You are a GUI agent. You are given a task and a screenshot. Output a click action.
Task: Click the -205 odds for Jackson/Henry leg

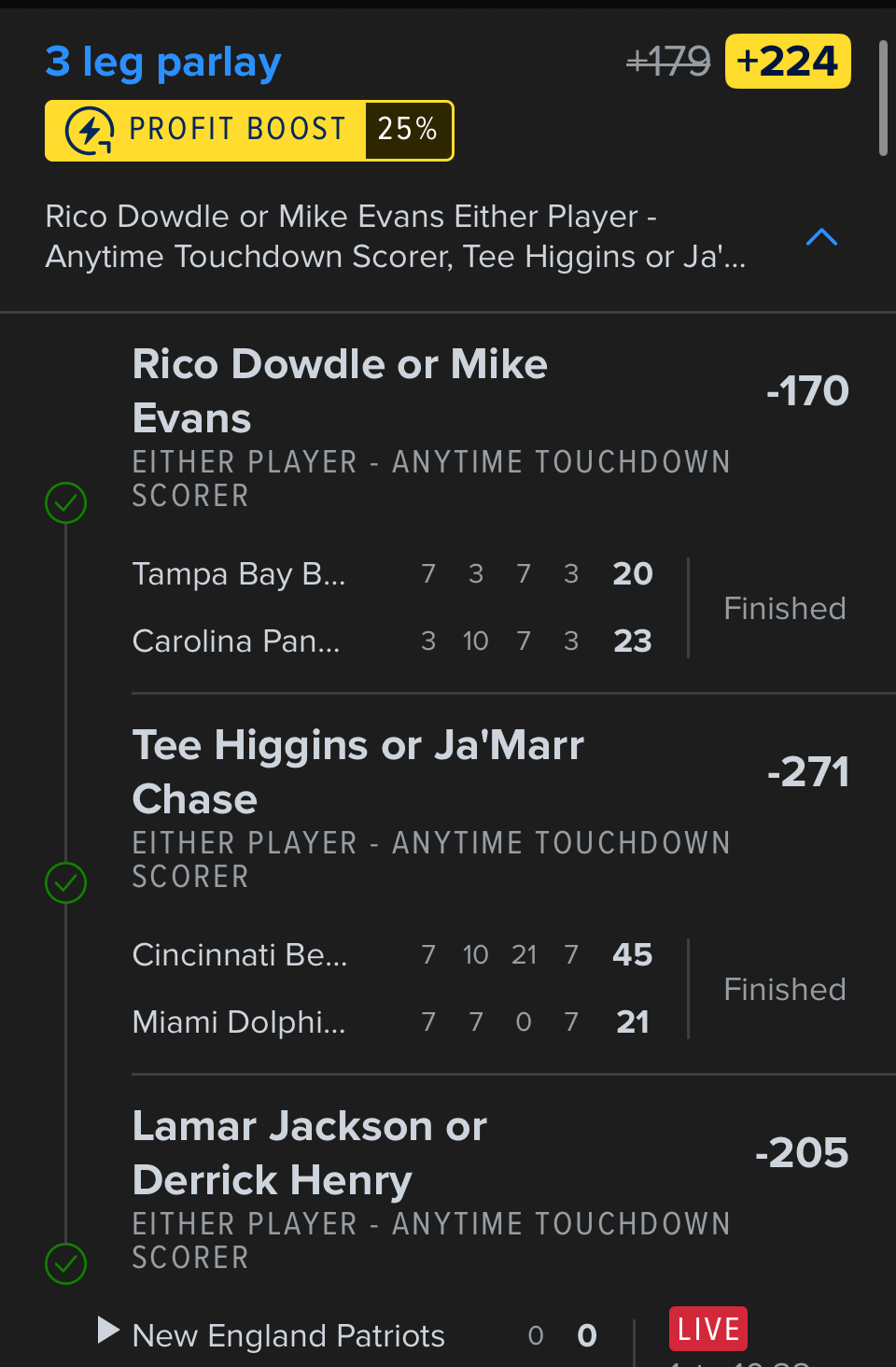tap(802, 1153)
